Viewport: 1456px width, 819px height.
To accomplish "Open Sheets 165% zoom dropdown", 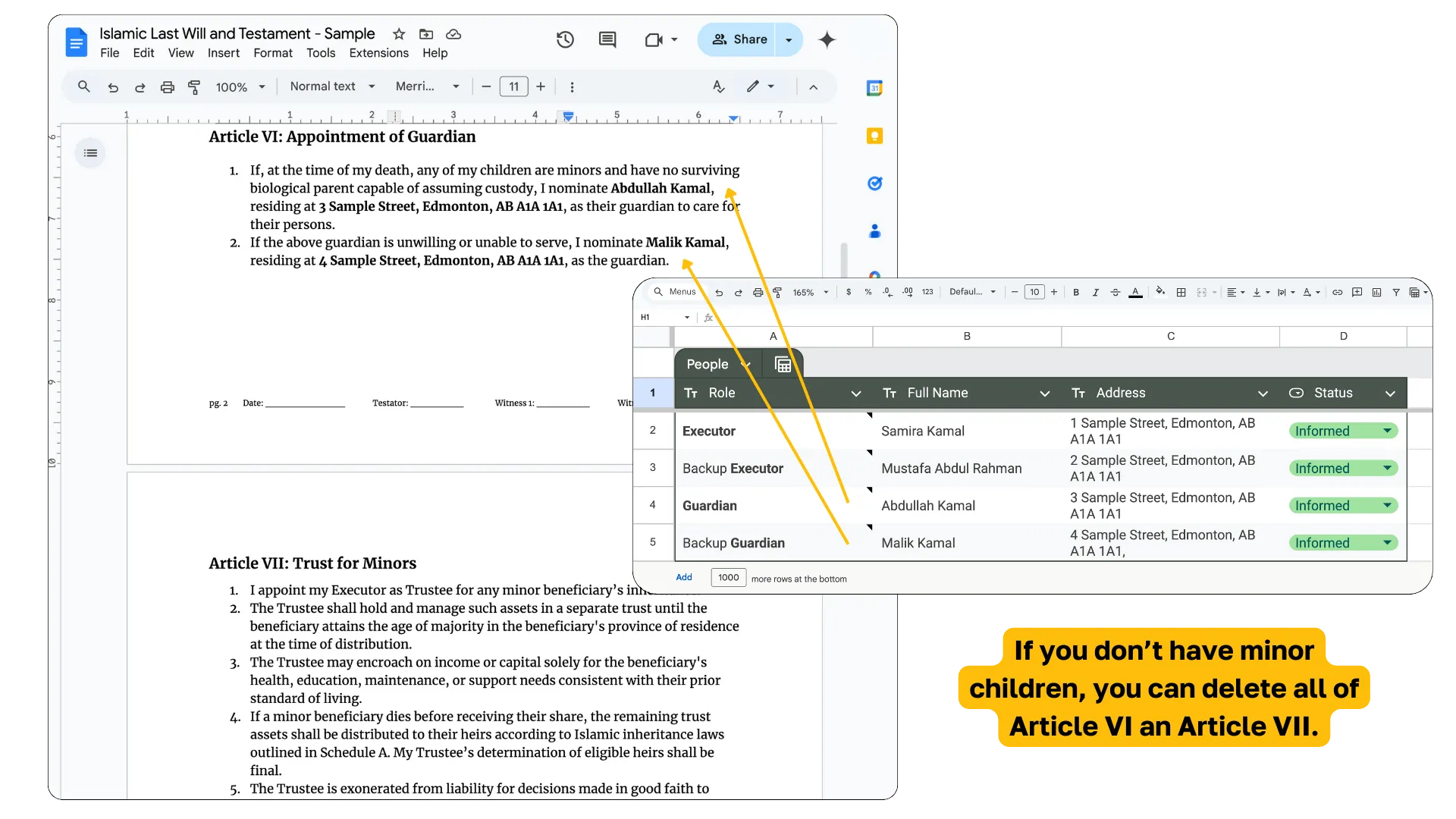I will [811, 292].
